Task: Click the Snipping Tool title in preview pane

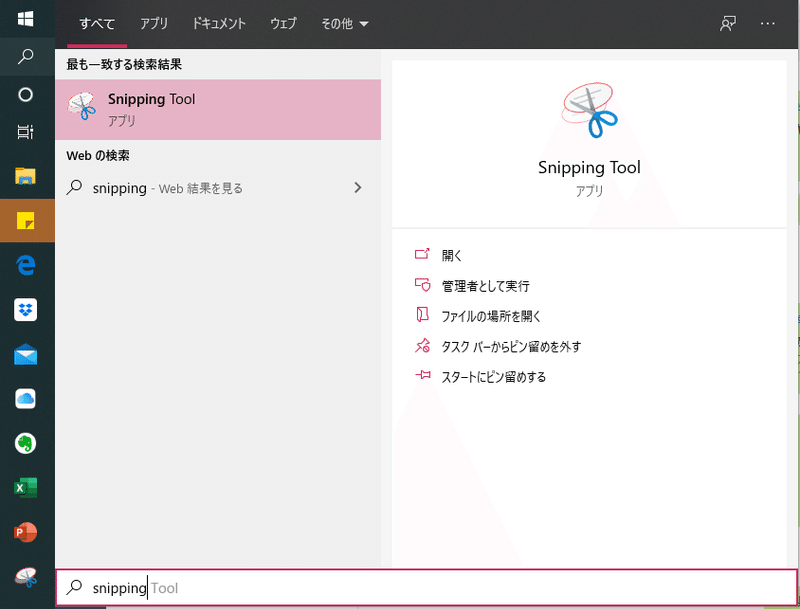Action: [x=589, y=167]
